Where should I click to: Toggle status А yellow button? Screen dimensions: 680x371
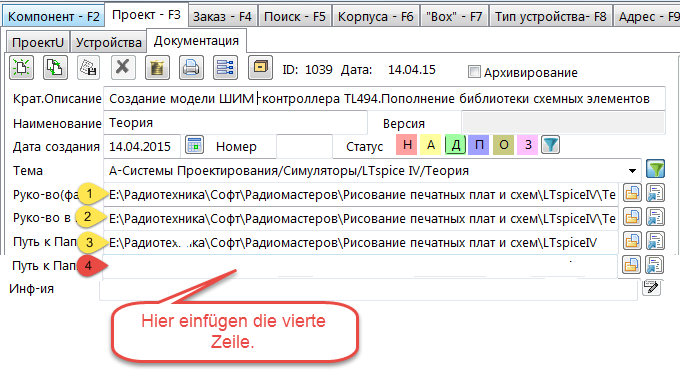coord(431,145)
